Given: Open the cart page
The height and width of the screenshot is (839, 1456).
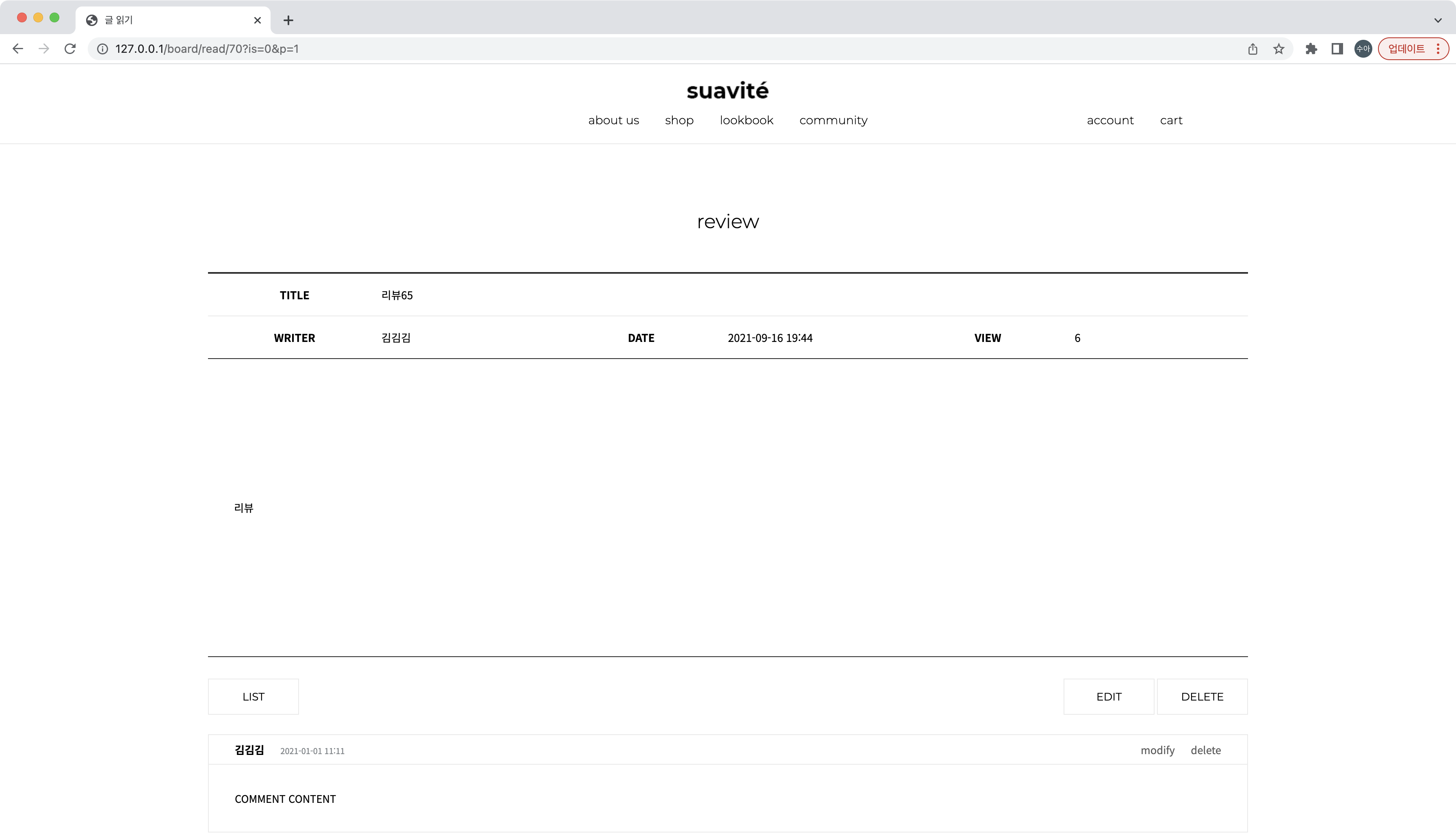Looking at the screenshot, I should (1171, 121).
